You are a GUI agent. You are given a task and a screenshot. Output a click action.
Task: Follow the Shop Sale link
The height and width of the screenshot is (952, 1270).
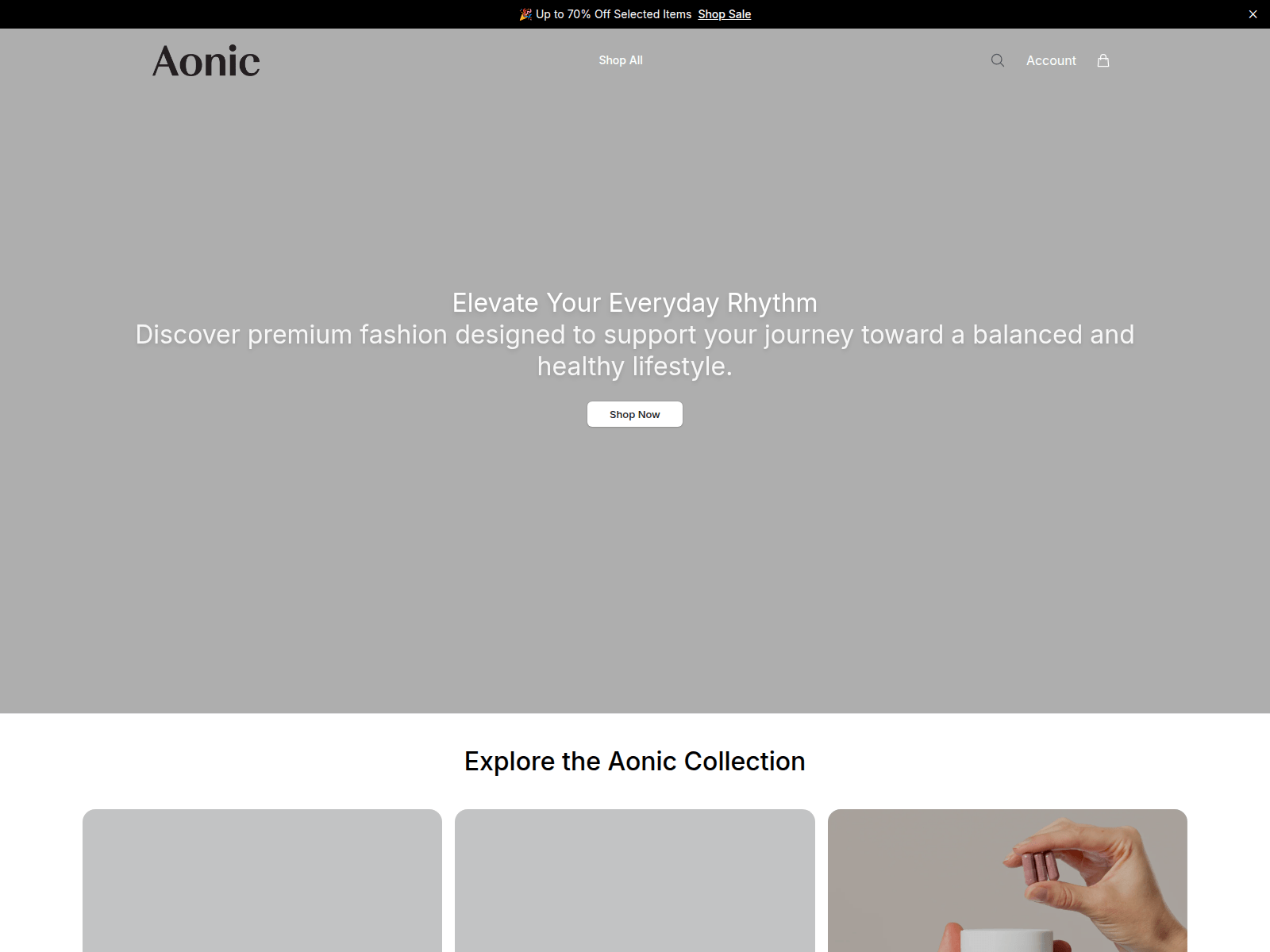(x=725, y=14)
